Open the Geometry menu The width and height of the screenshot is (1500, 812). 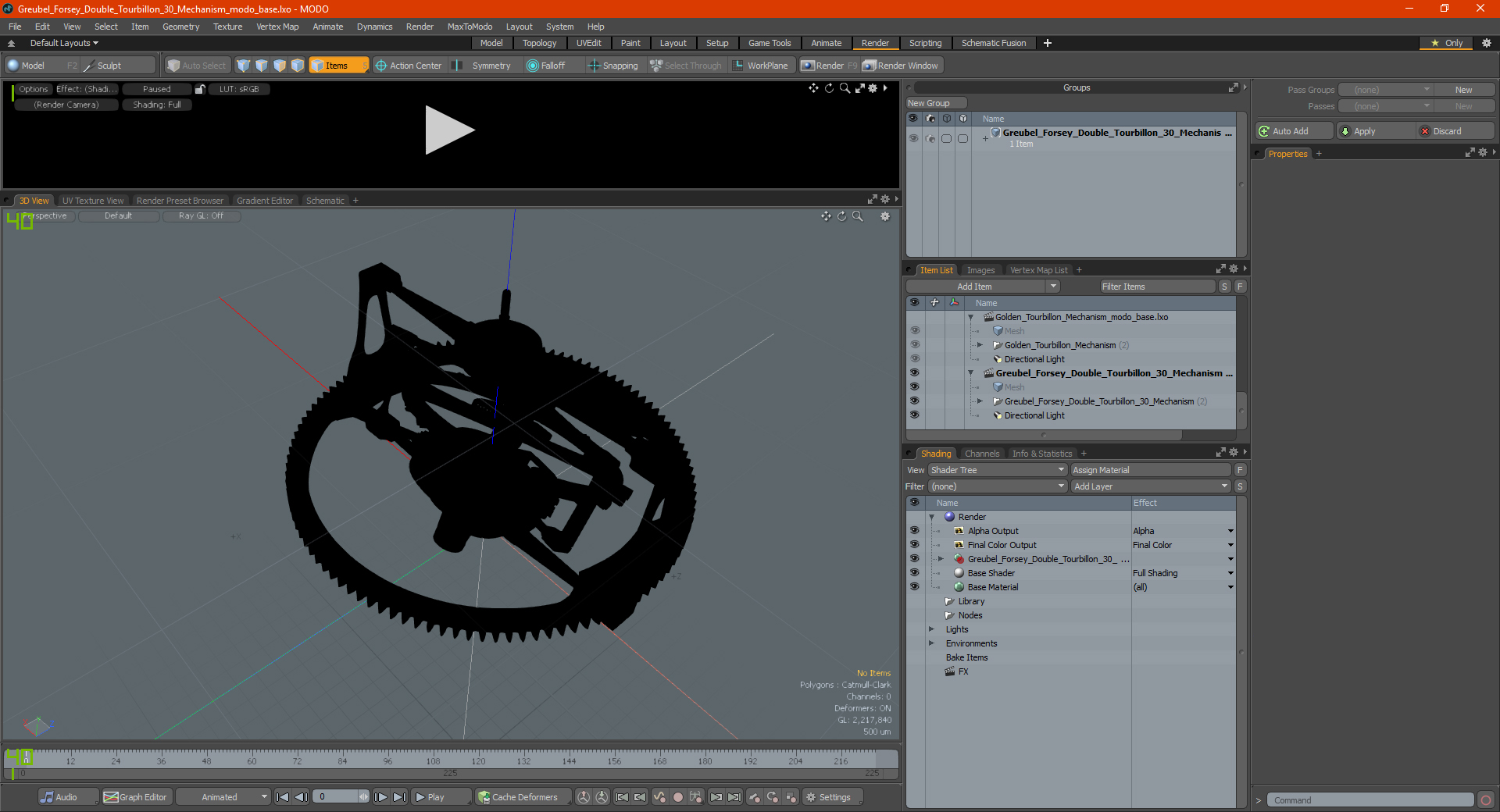coord(180,27)
